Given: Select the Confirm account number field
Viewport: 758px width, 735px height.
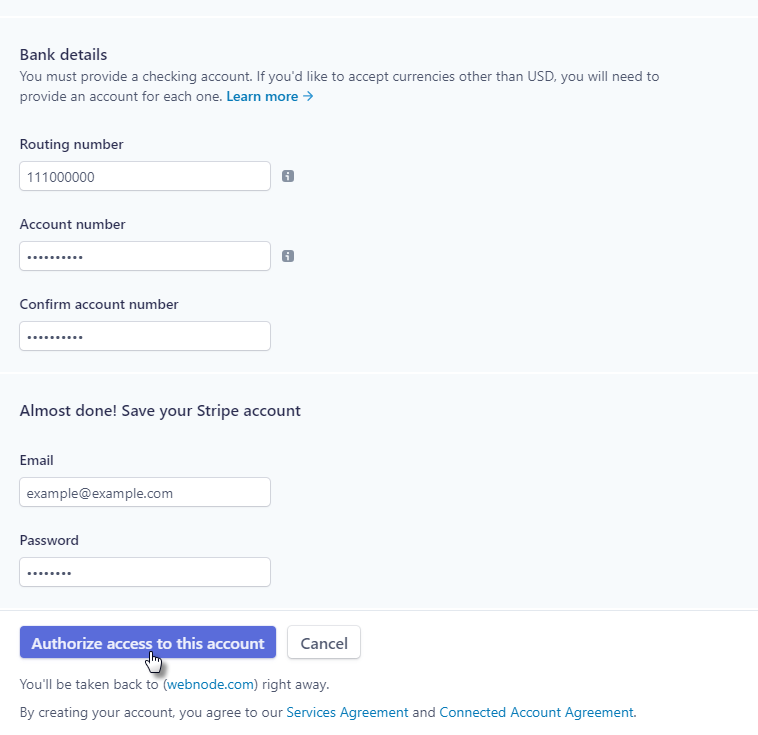Looking at the screenshot, I should pos(145,336).
